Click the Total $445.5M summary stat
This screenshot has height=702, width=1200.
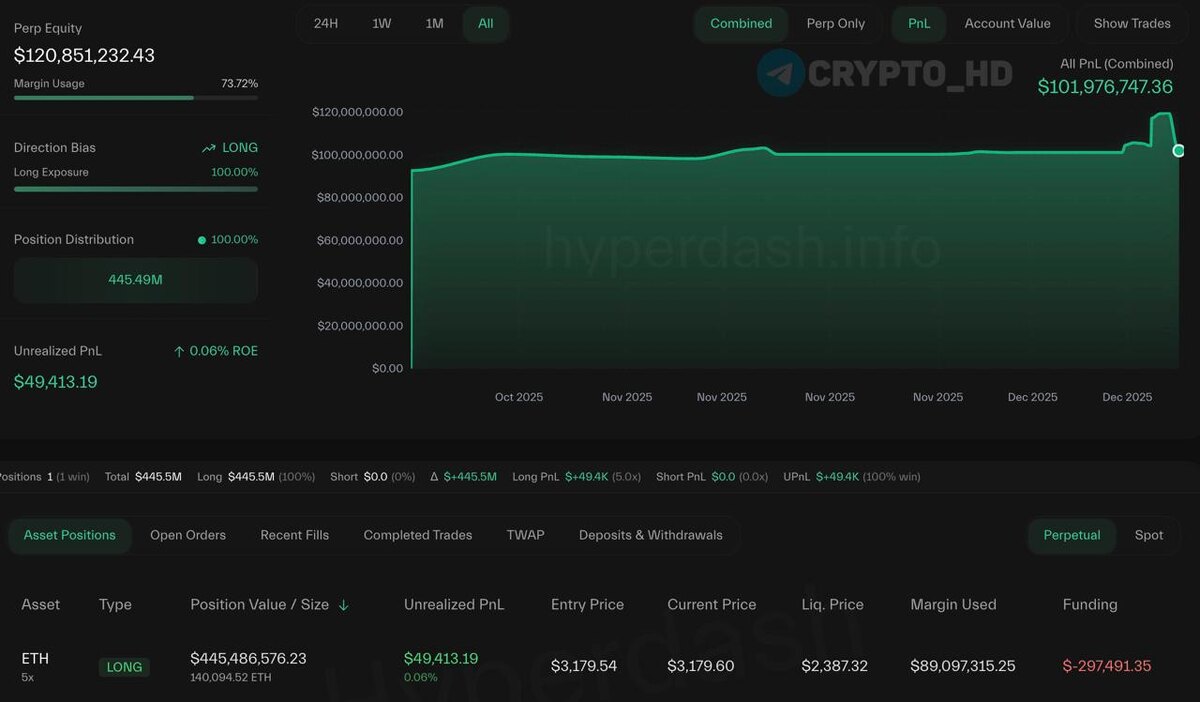pyautogui.click(x=143, y=477)
